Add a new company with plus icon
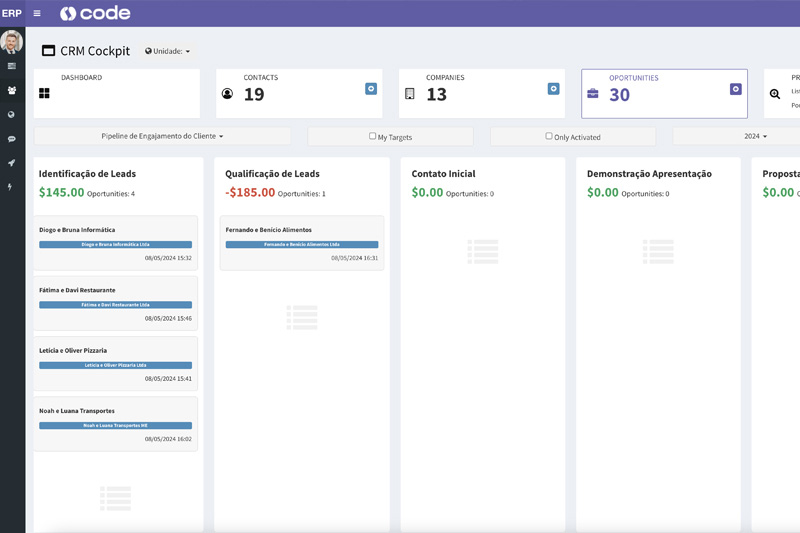Screen dimensions: 800x533 click(553, 89)
